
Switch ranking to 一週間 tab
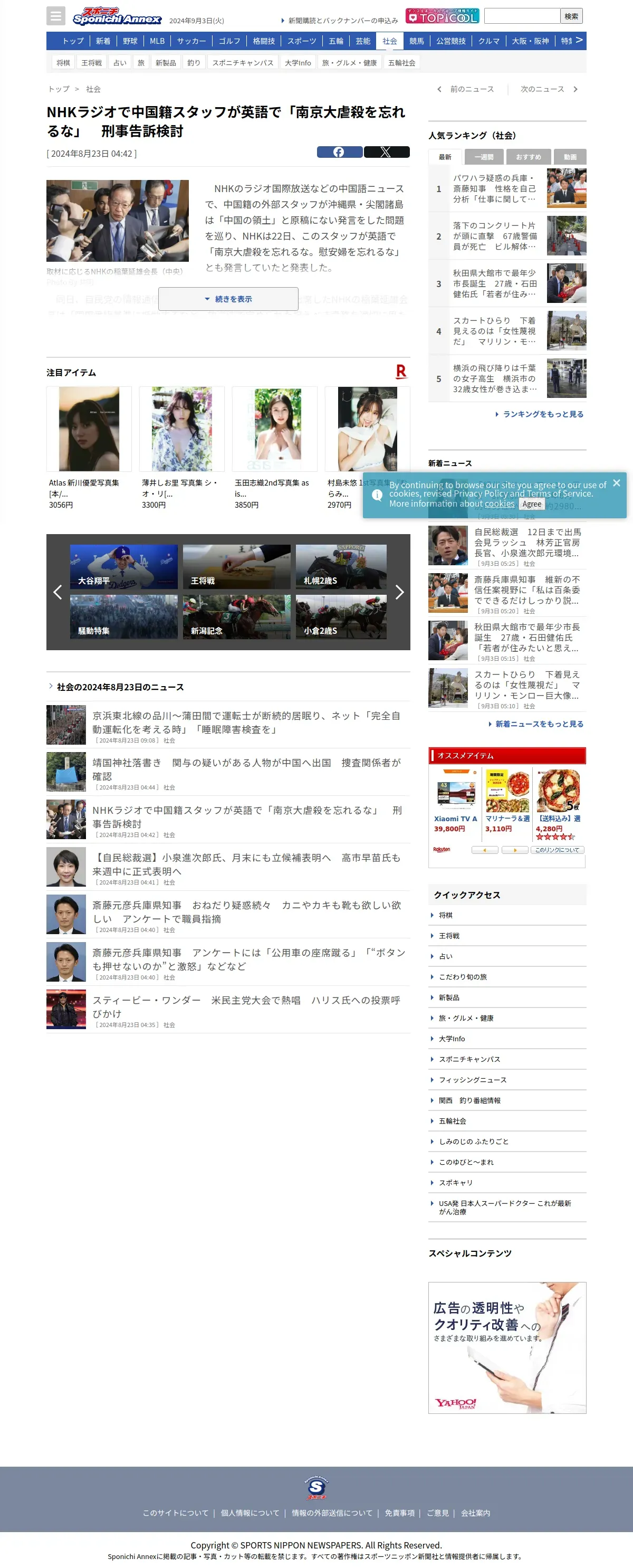[484, 157]
